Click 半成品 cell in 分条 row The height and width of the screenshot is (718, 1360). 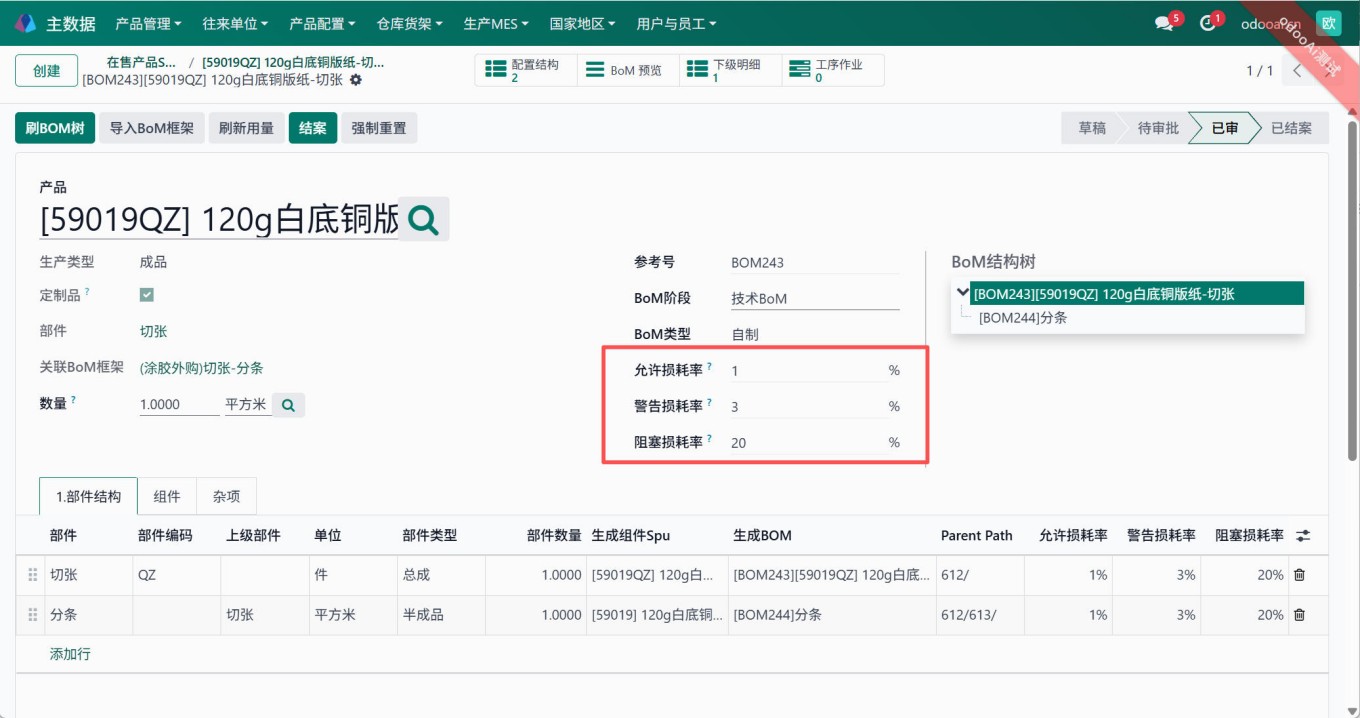[441, 615]
